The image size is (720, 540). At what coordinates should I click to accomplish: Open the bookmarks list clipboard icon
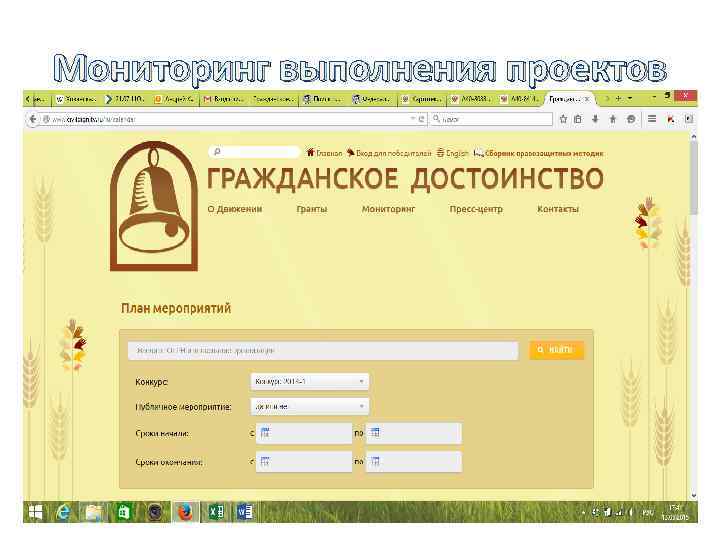point(578,119)
